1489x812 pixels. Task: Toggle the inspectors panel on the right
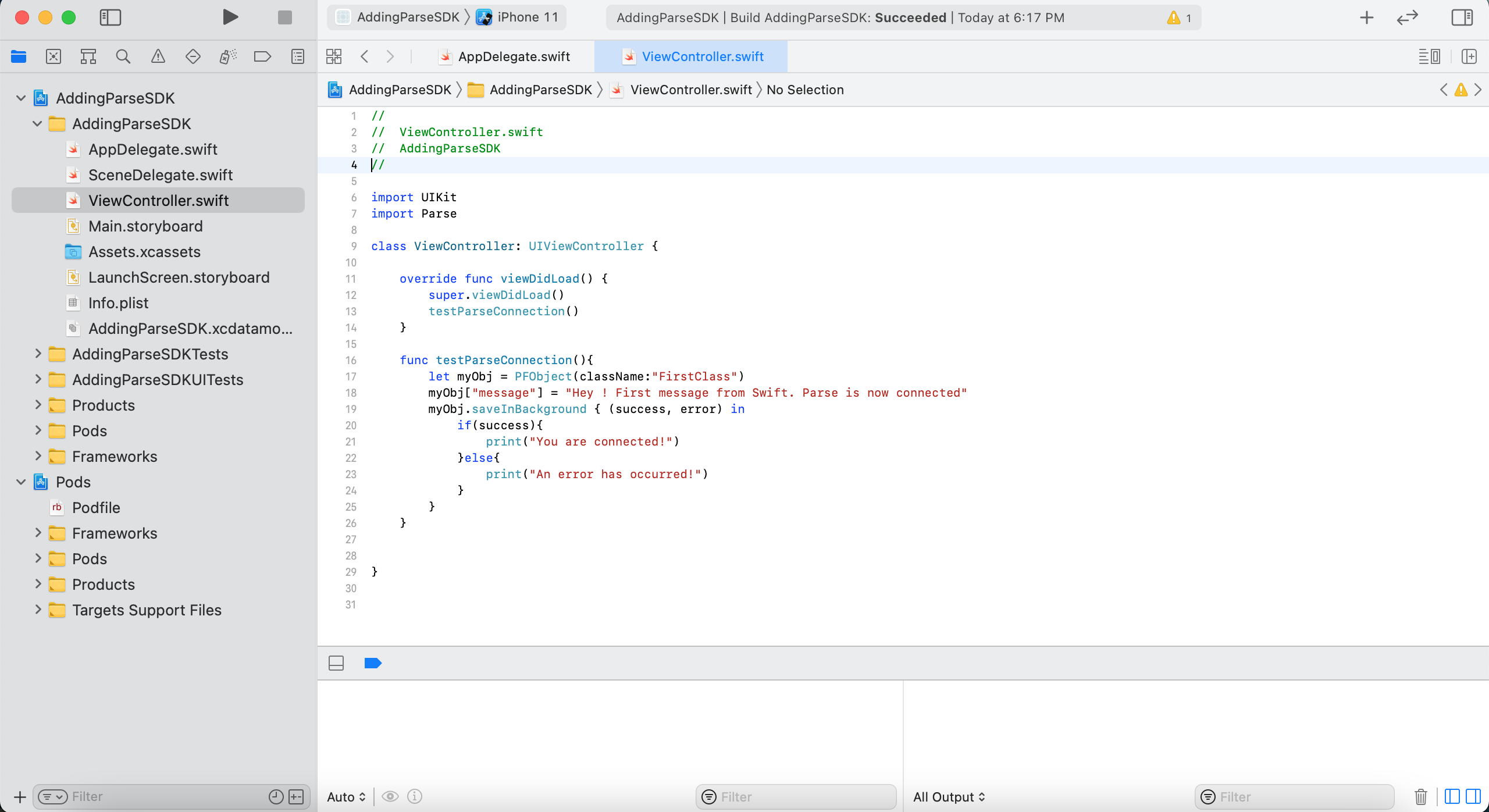1462,17
